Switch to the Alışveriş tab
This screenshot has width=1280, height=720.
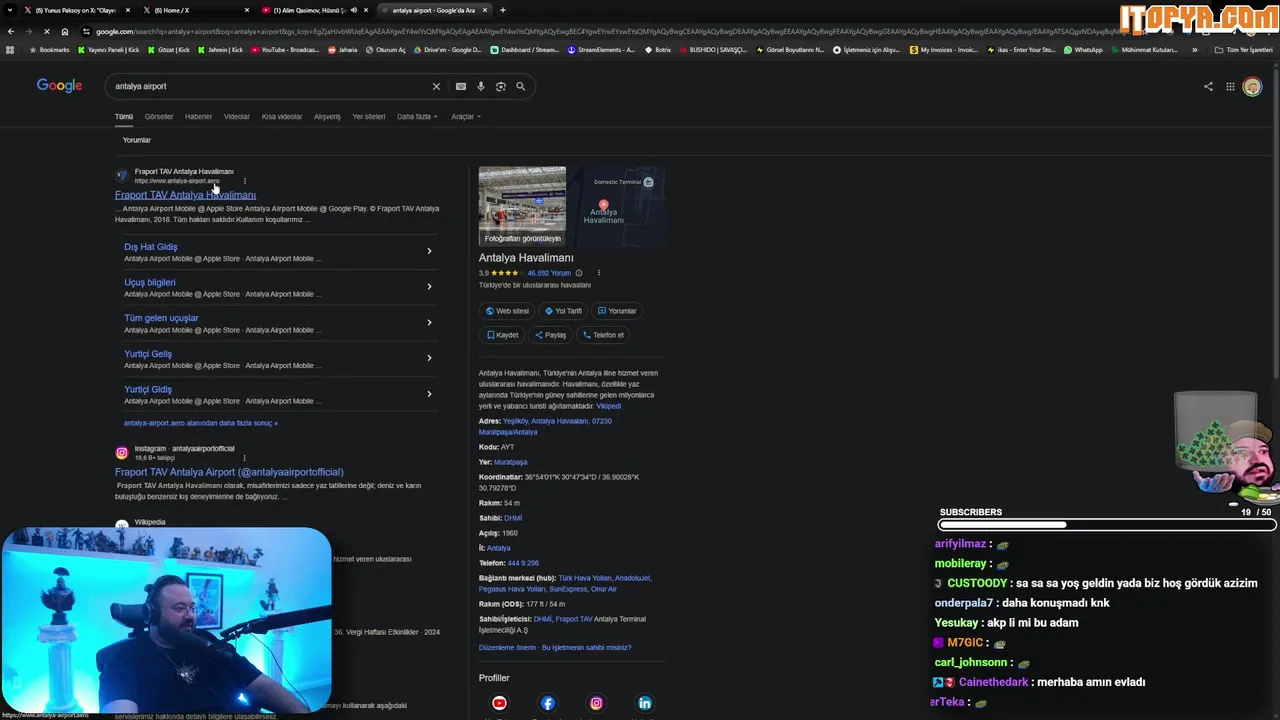tap(327, 117)
